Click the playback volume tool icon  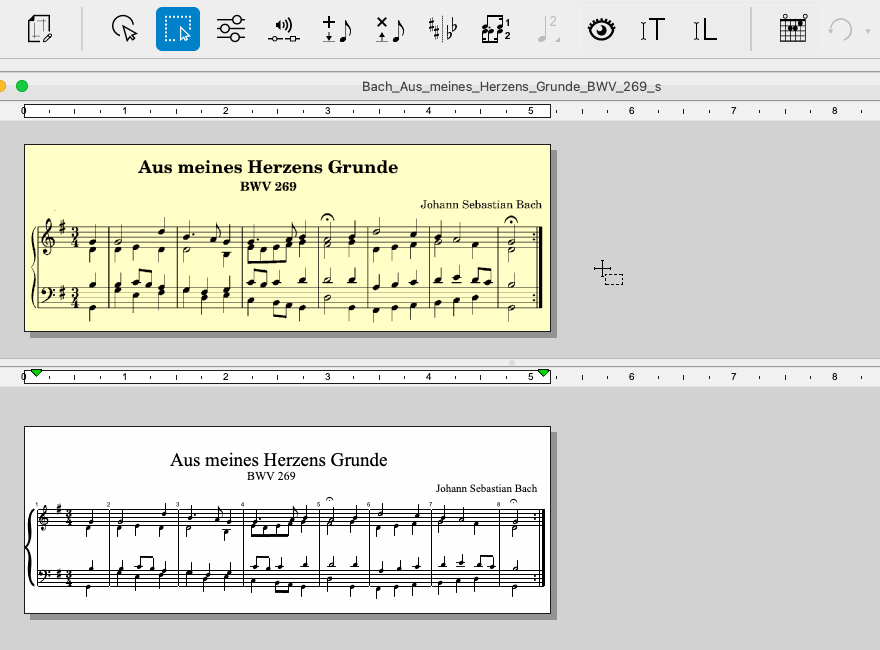tap(284, 29)
